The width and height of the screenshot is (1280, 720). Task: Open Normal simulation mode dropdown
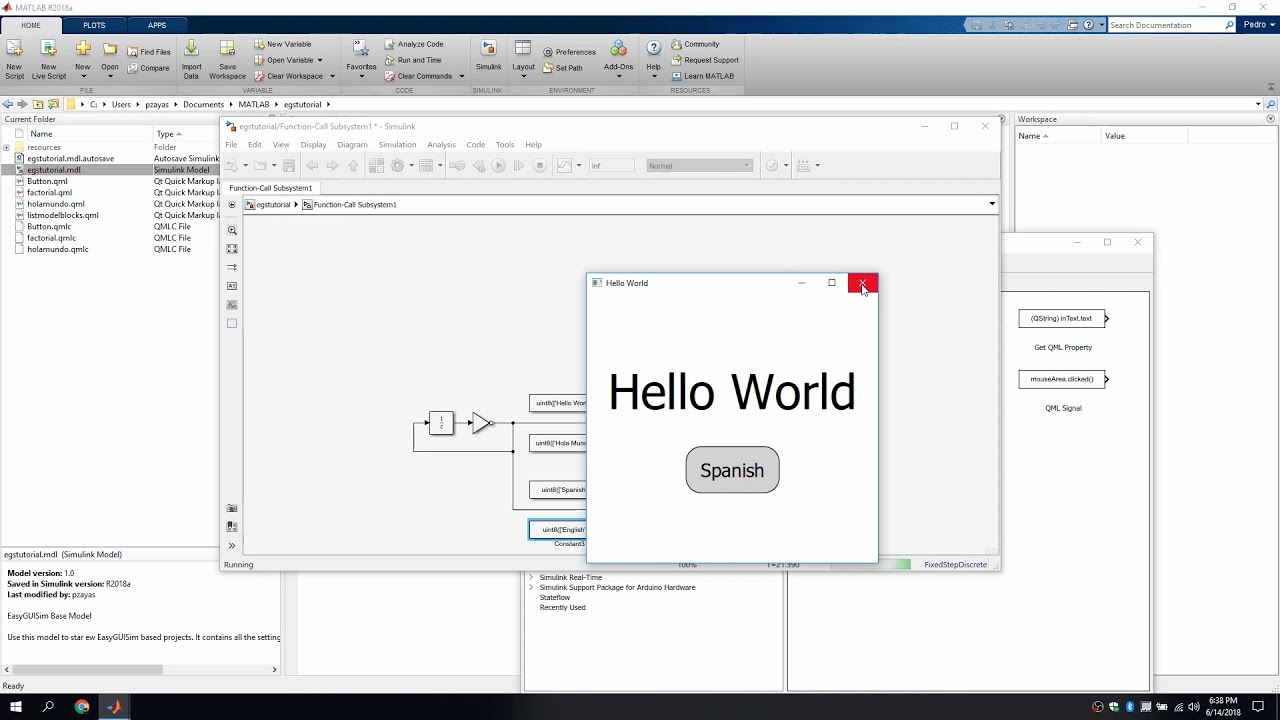699,166
